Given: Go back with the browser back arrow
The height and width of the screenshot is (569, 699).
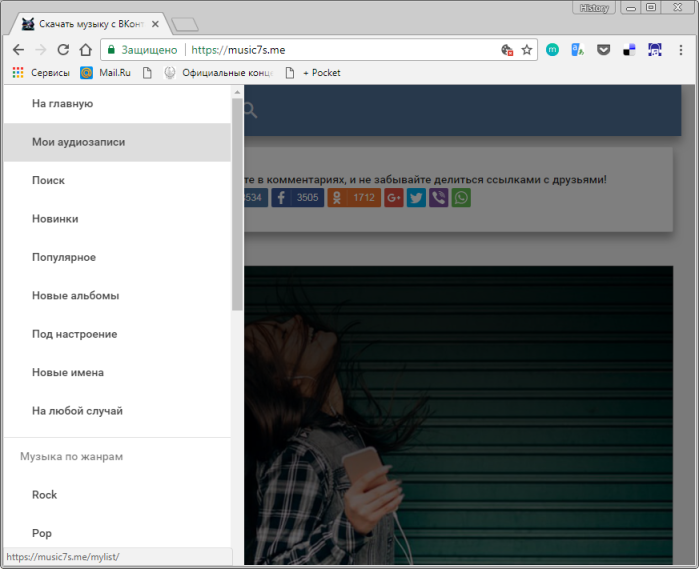Looking at the screenshot, I should click(18, 50).
